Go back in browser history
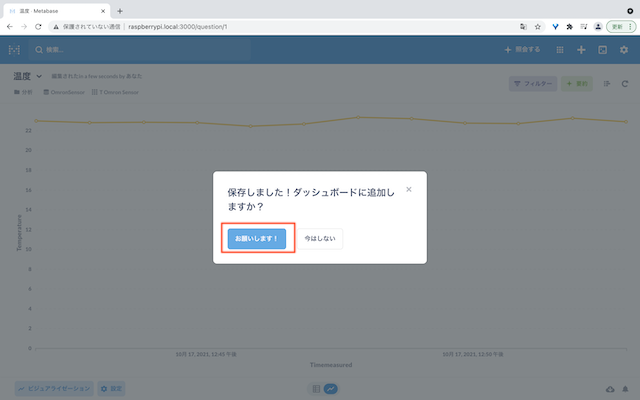This screenshot has height=400, width=640. click(x=10, y=27)
